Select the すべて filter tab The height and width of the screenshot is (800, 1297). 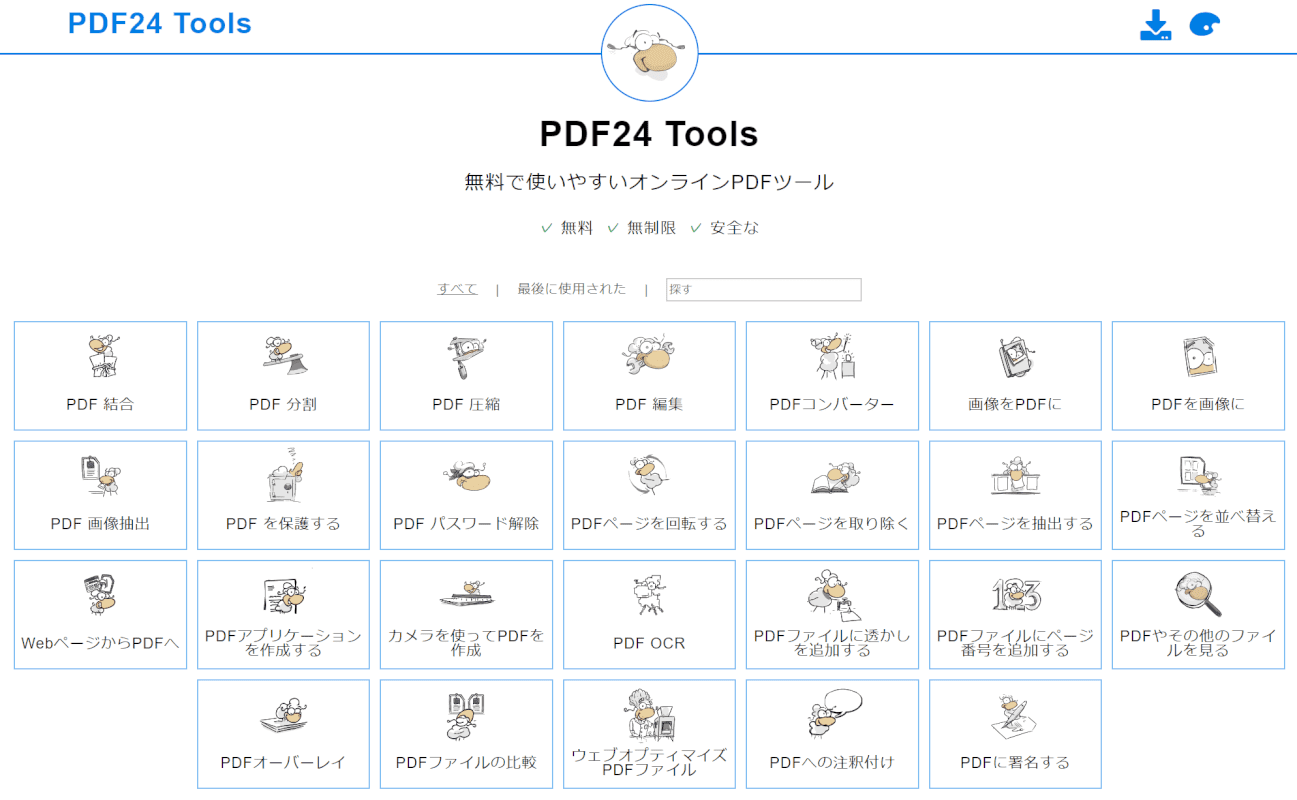[x=457, y=289]
